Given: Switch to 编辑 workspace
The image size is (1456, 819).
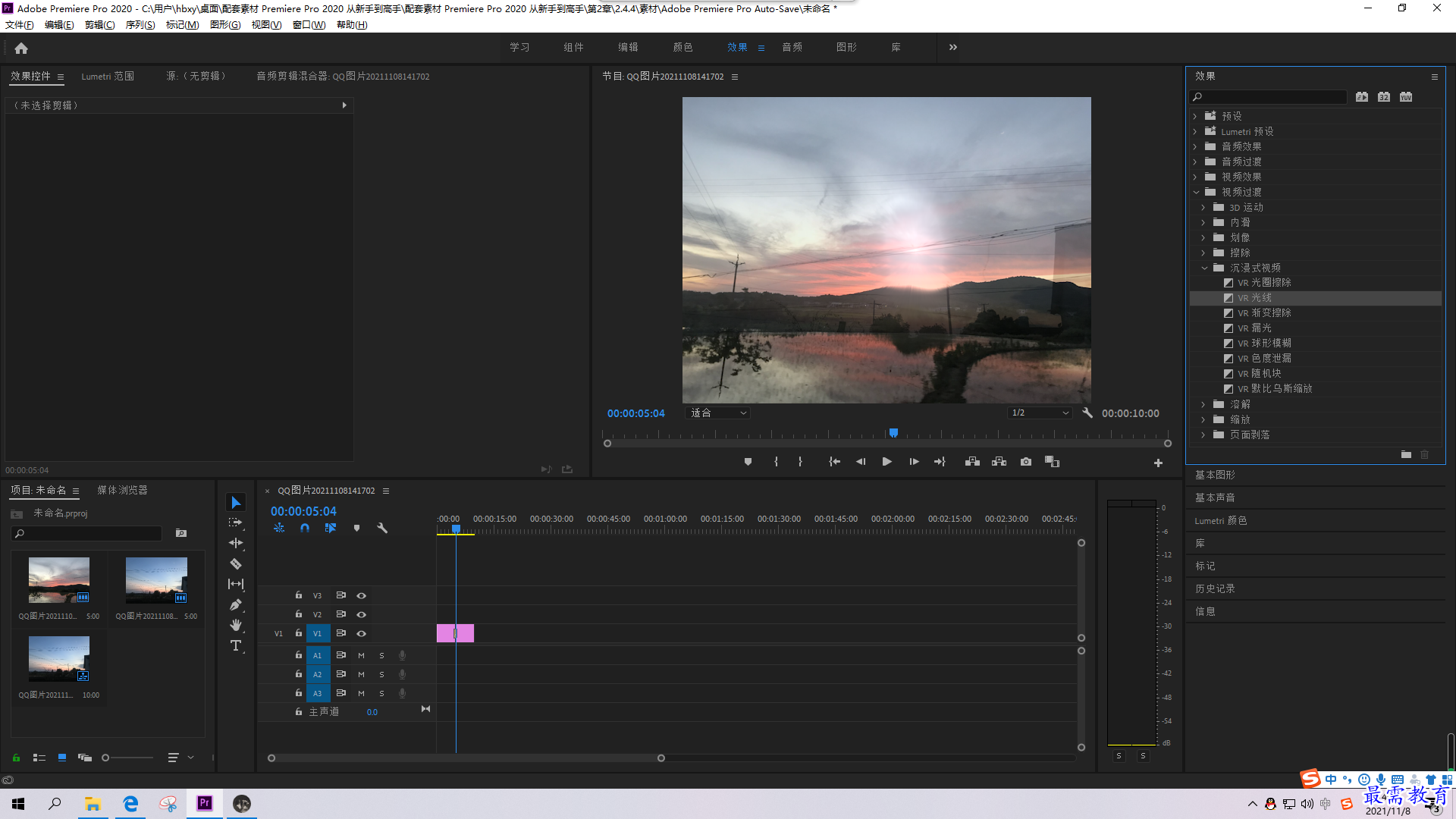Looking at the screenshot, I should pos(628,47).
